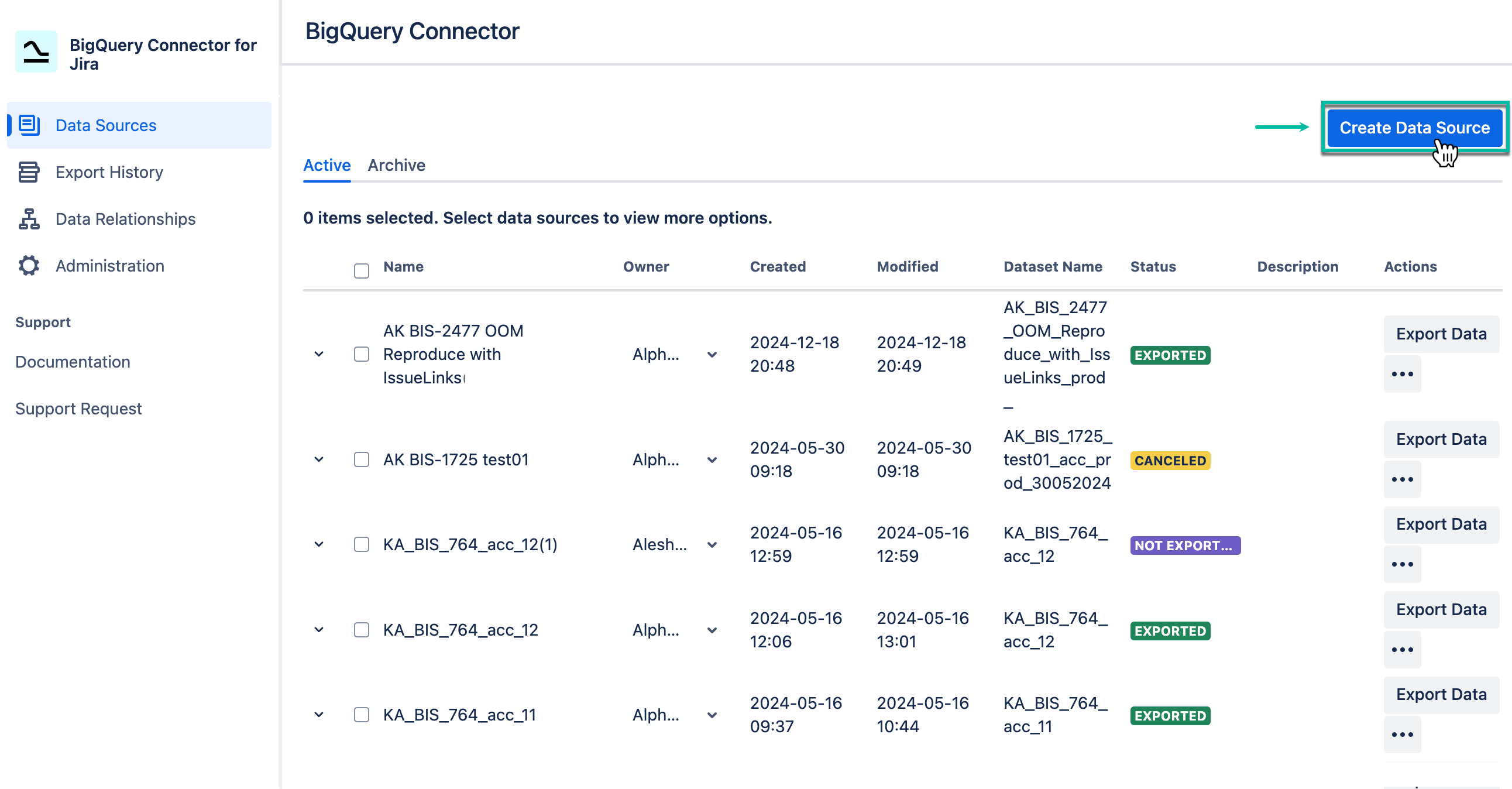This screenshot has width=1512, height=789.
Task: Open ellipsis actions for AK BIS-1725 test01
Action: [1402, 478]
